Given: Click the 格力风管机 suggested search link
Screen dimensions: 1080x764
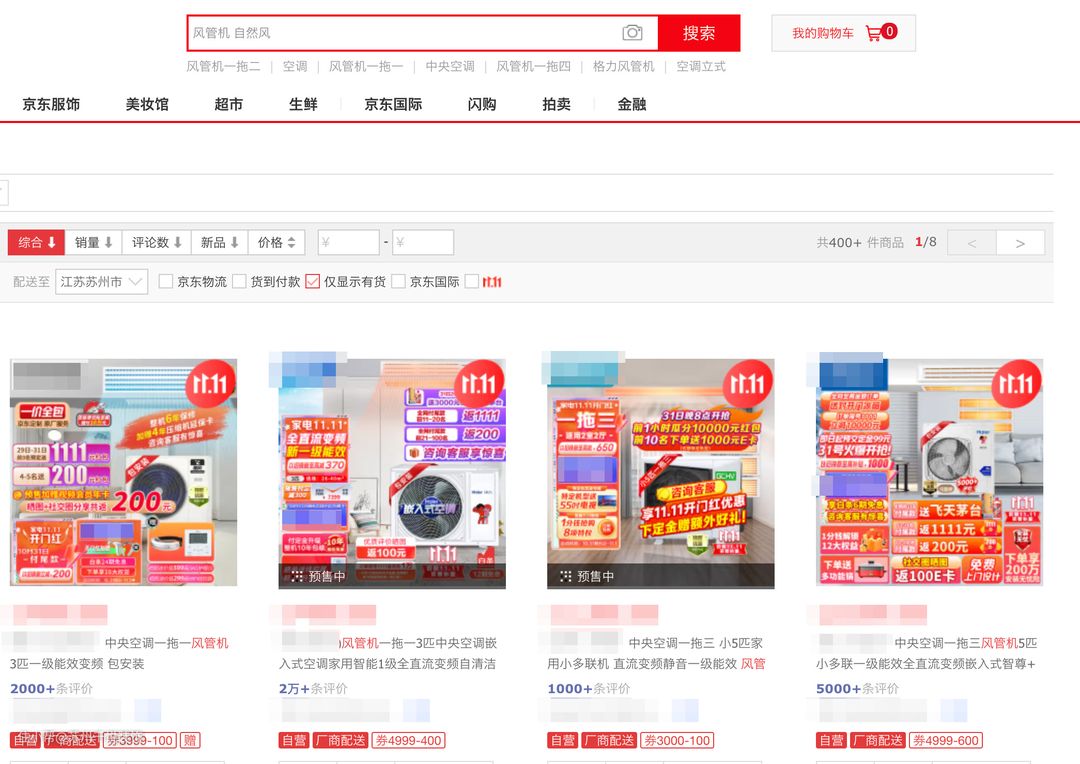Looking at the screenshot, I should tap(623, 66).
